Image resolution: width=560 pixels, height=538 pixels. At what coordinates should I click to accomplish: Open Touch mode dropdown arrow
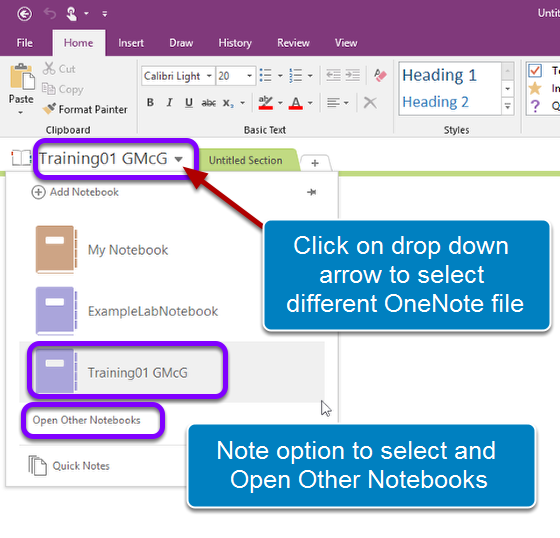[86, 14]
